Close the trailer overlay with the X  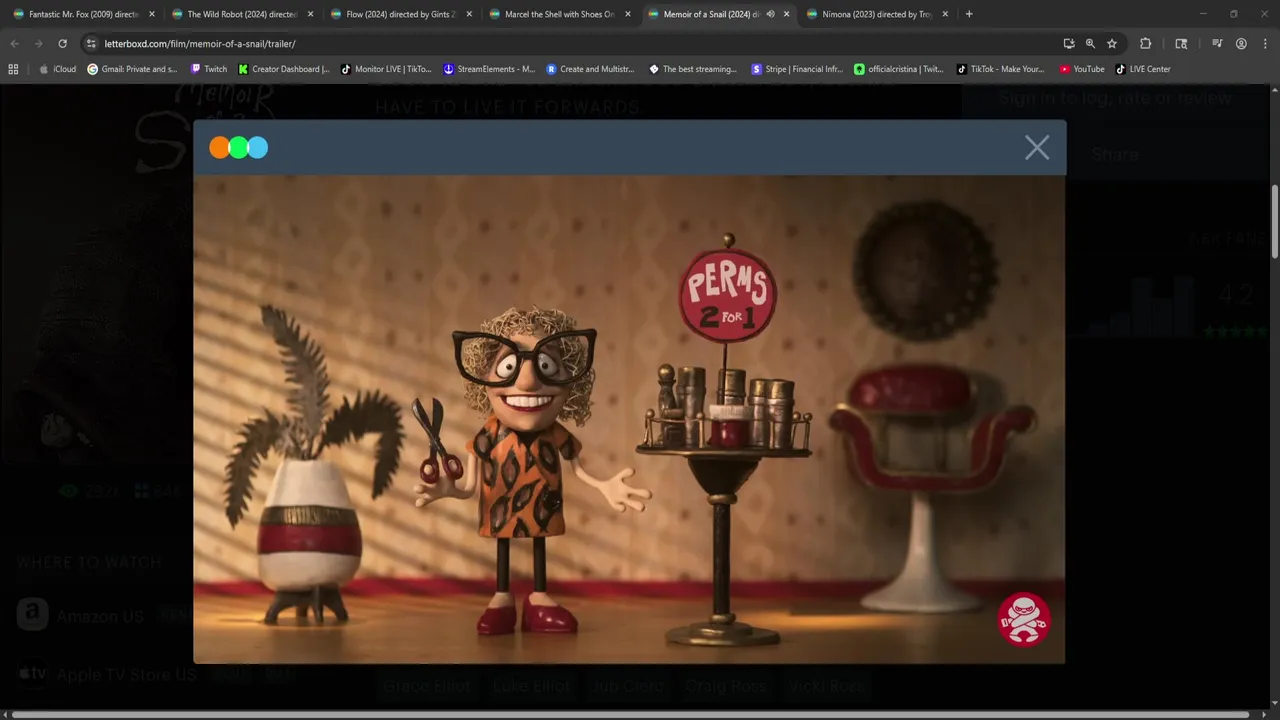click(1037, 148)
